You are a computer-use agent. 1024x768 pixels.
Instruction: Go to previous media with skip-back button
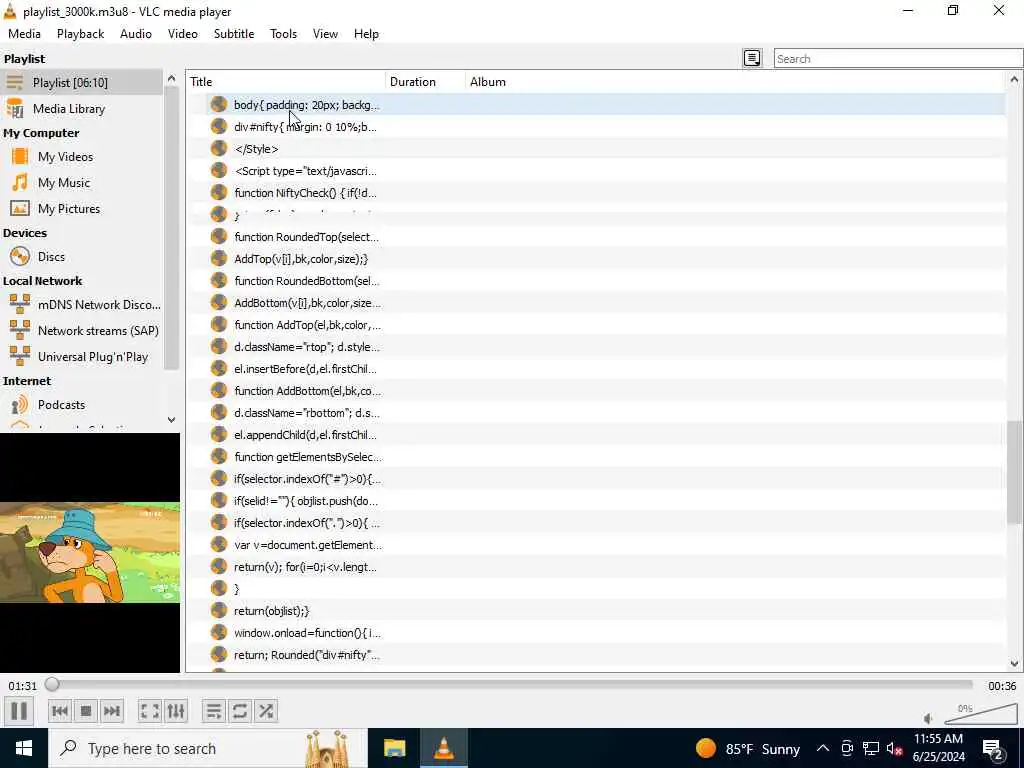60,711
